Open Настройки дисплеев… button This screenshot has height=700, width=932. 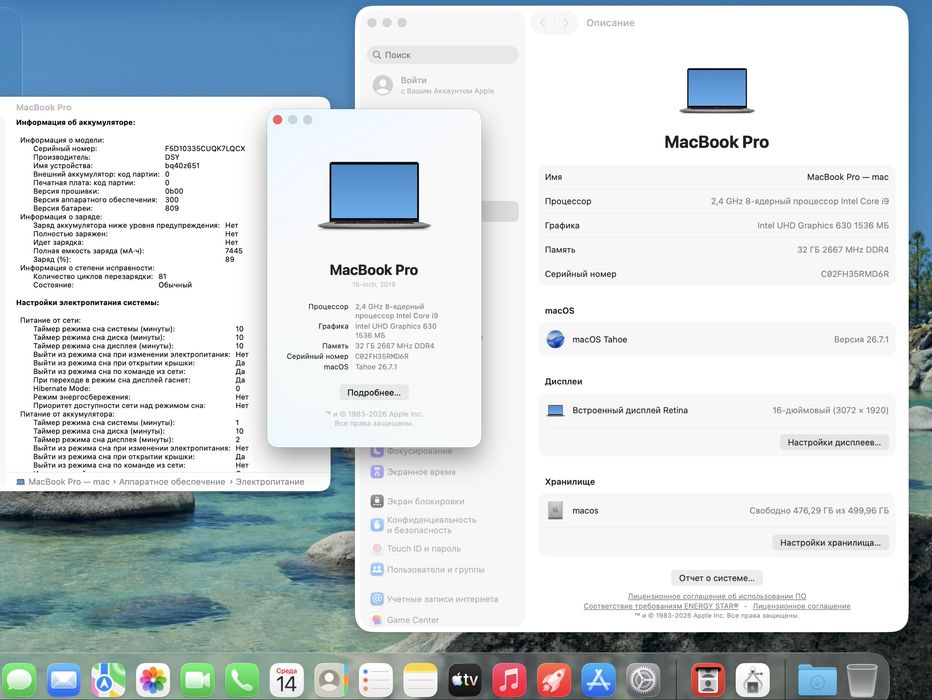click(834, 442)
